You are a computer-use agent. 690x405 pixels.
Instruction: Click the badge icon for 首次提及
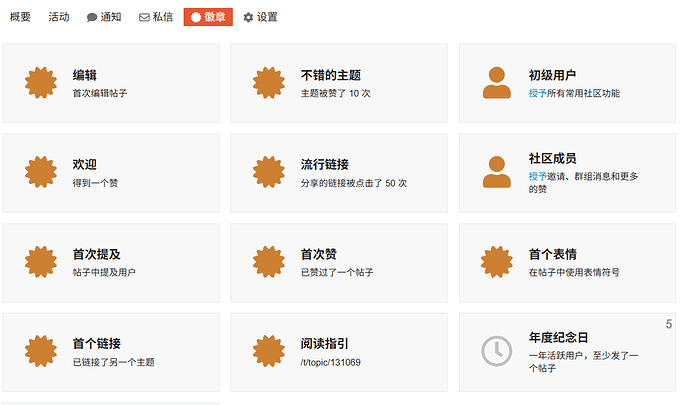click(x=41, y=262)
